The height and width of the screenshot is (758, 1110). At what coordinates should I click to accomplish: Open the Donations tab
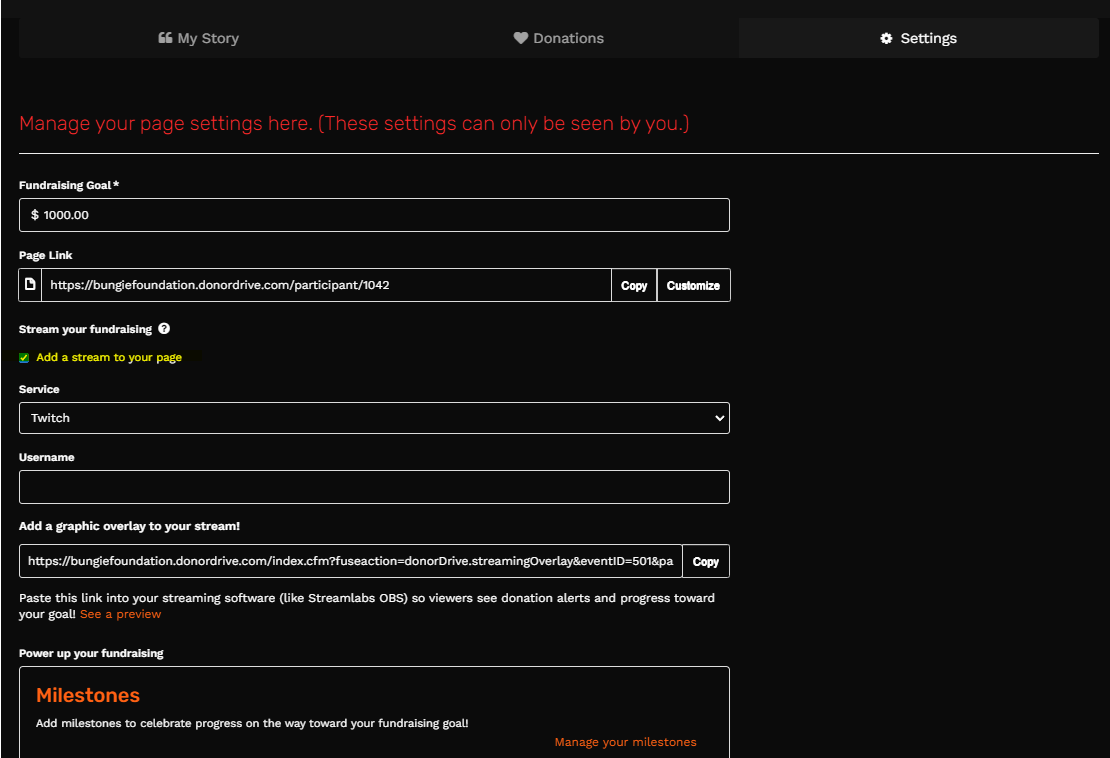click(x=559, y=38)
